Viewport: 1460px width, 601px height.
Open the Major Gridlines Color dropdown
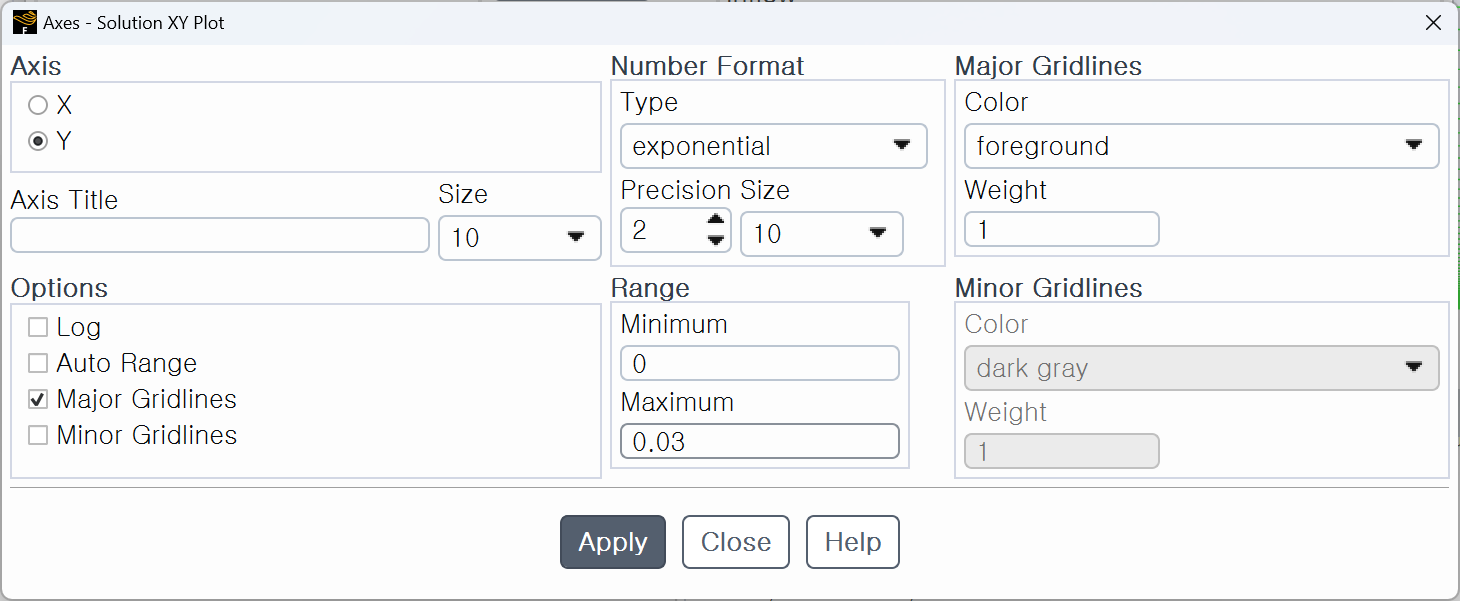pyautogui.click(x=1201, y=146)
